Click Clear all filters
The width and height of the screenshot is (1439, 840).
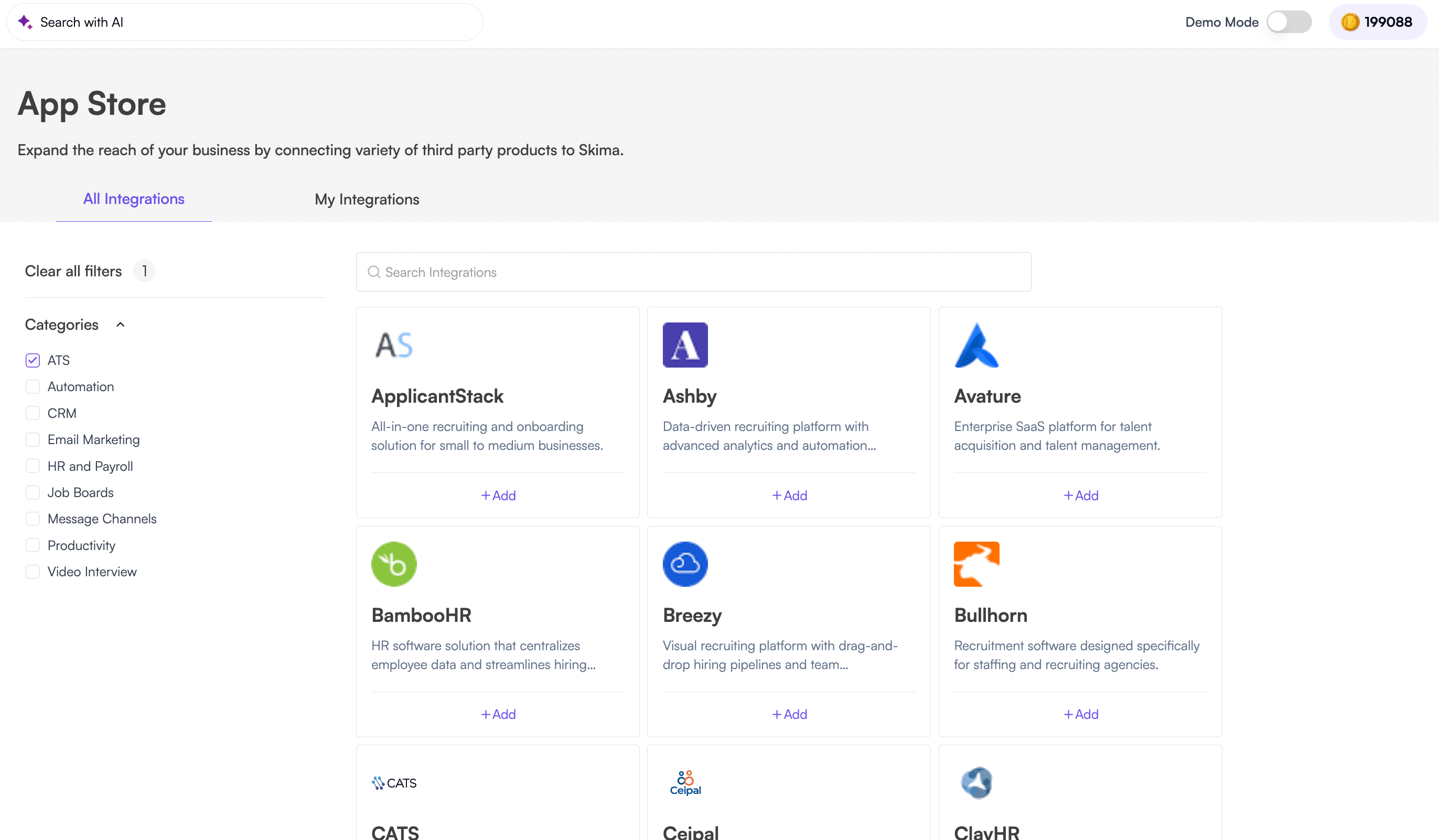[73, 271]
